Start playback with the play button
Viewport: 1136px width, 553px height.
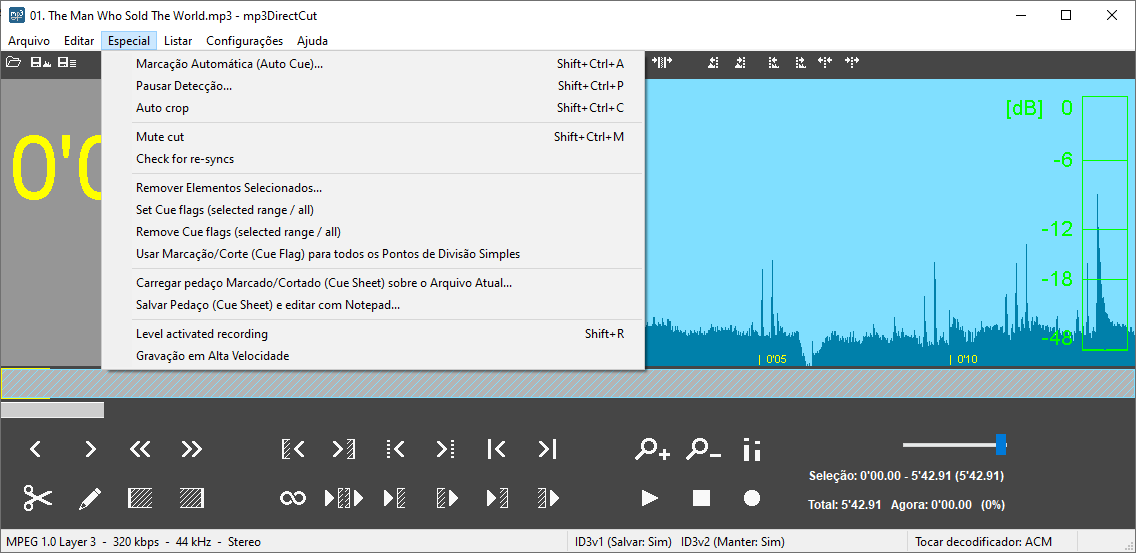650,498
